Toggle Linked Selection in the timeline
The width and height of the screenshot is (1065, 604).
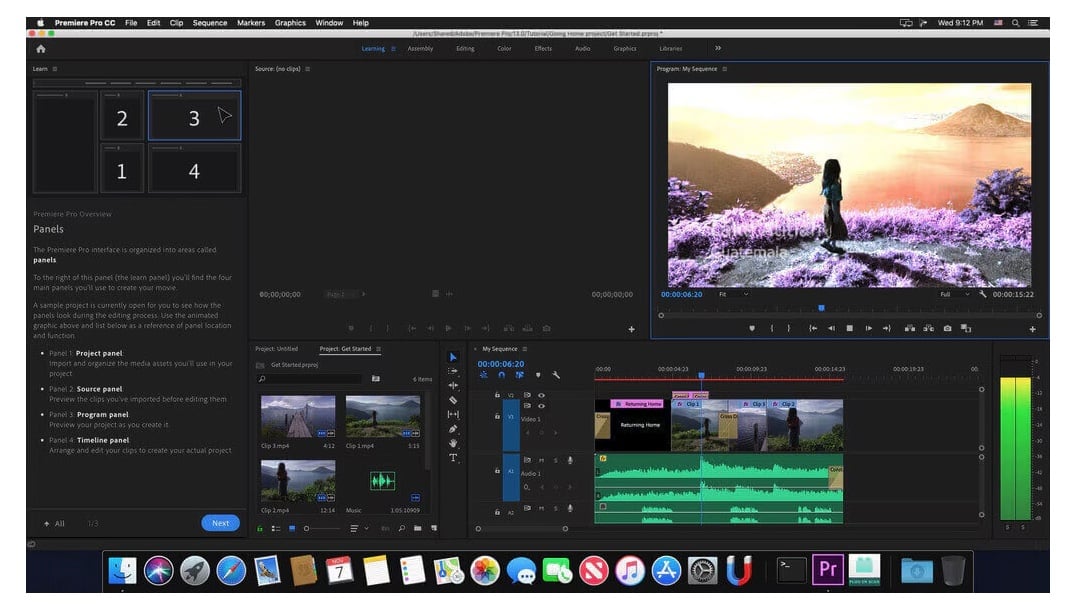click(520, 375)
